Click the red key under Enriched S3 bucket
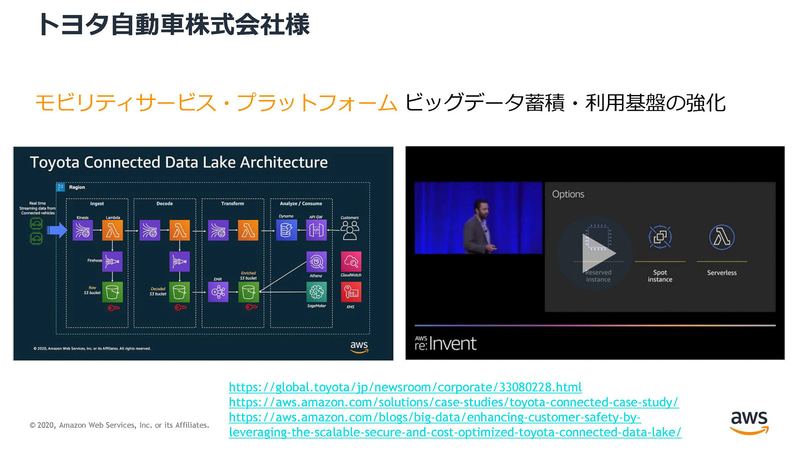The image size is (800, 450). click(x=251, y=307)
